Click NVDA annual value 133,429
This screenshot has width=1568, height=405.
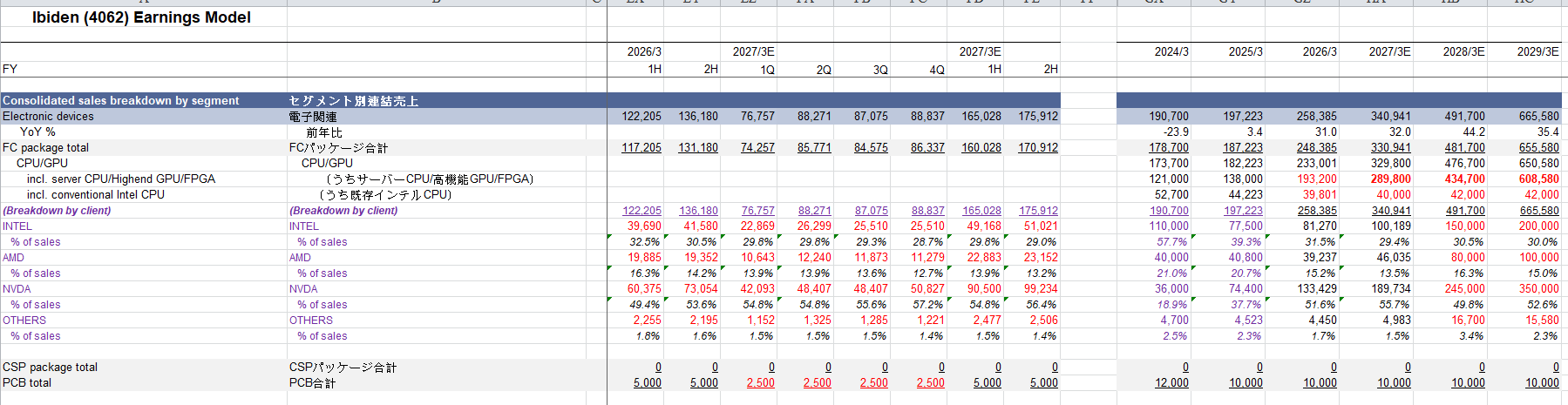[1317, 289]
